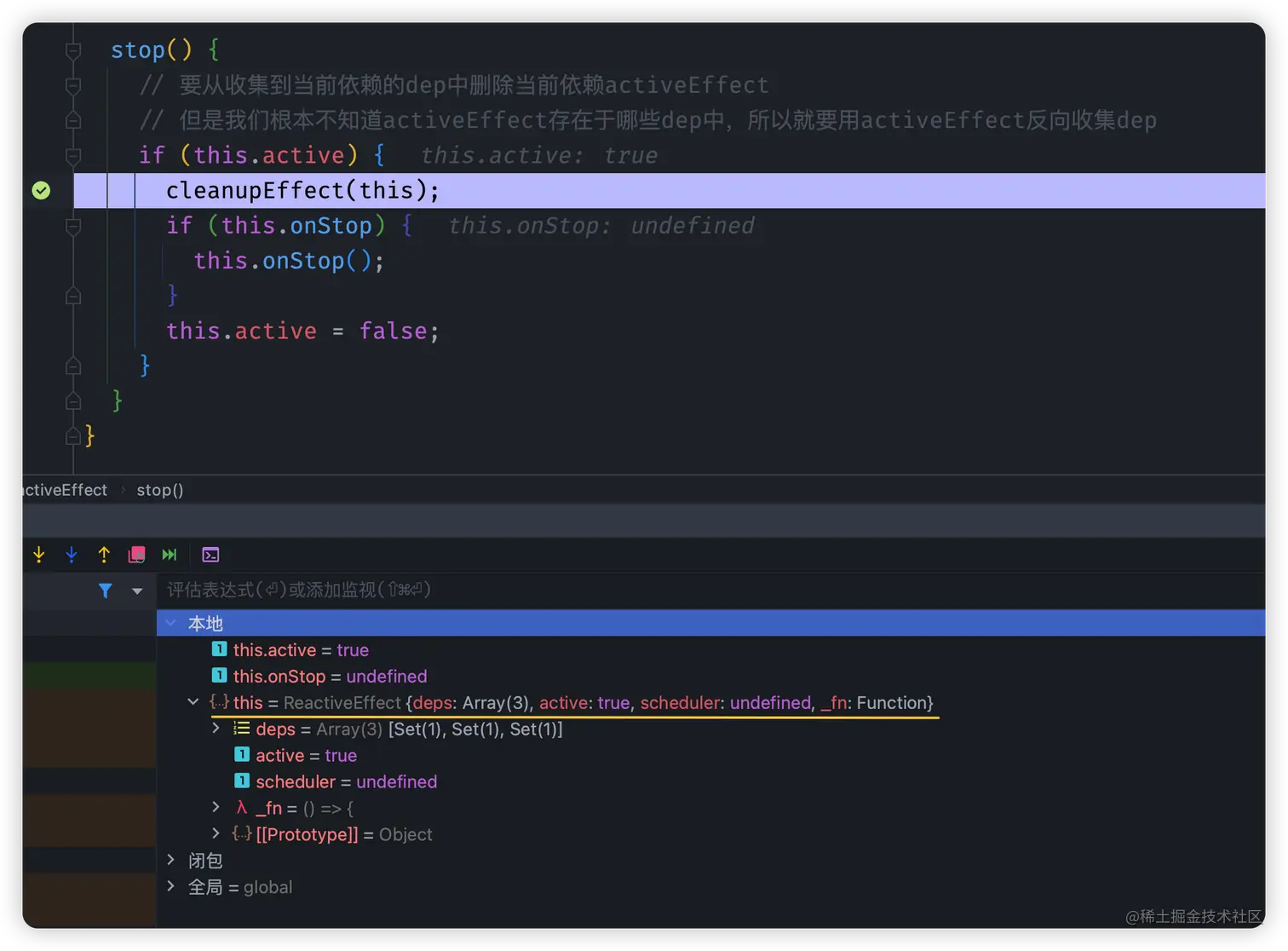The width and height of the screenshot is (1288, 951).
Task: Click the variables filter funnel icon
Action: 106,590
